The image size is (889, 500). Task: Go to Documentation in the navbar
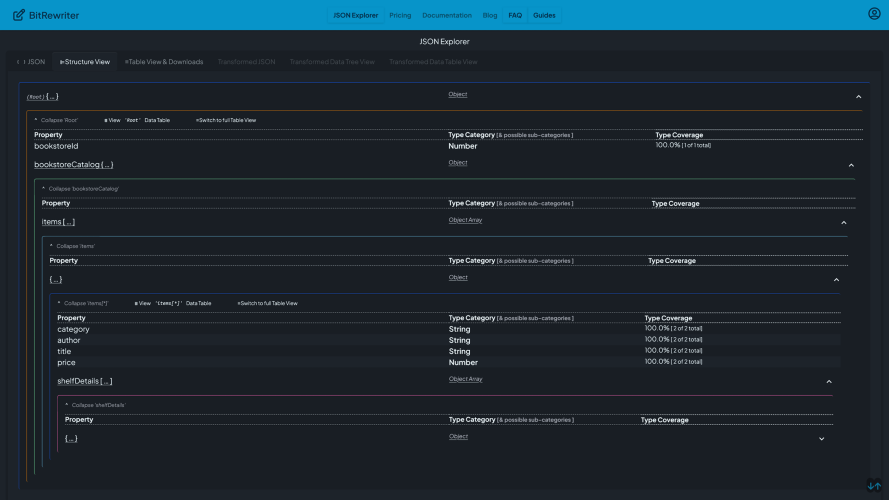click(447, 15)
